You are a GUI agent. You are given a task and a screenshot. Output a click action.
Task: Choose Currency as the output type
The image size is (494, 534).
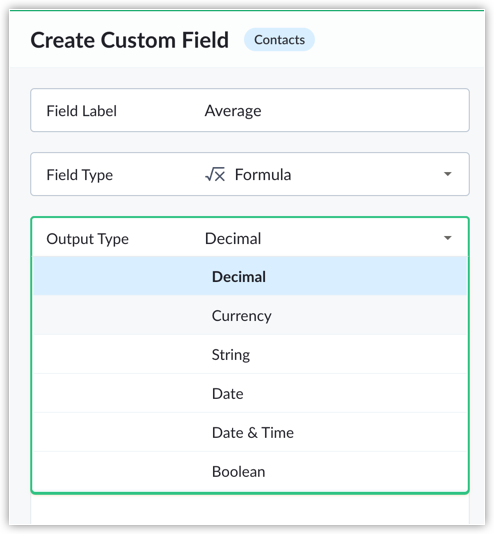[x=250, y=315]
